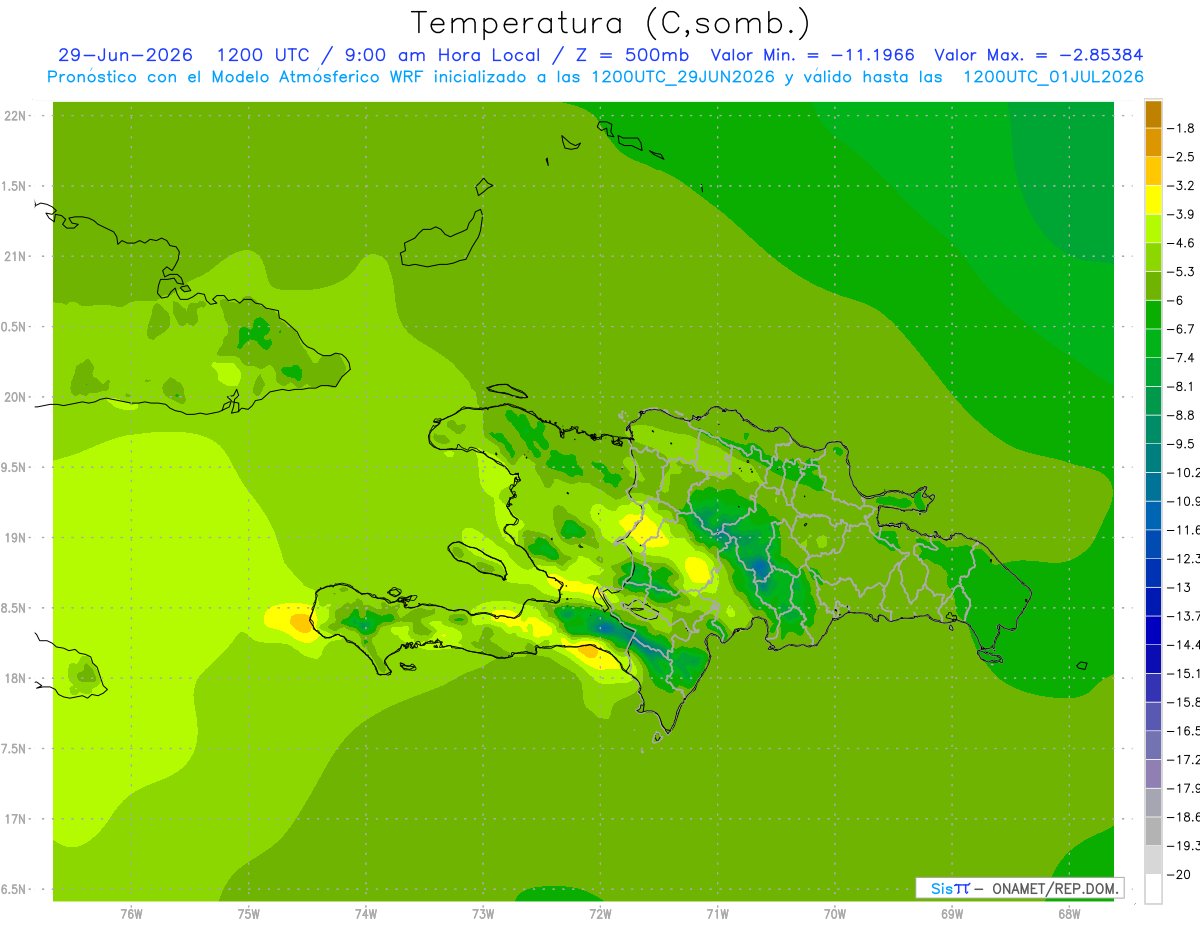The image size is (1200, 927).
Task: Click the "-2.5" colorbar label
Action: click(x=1181, y=157)
